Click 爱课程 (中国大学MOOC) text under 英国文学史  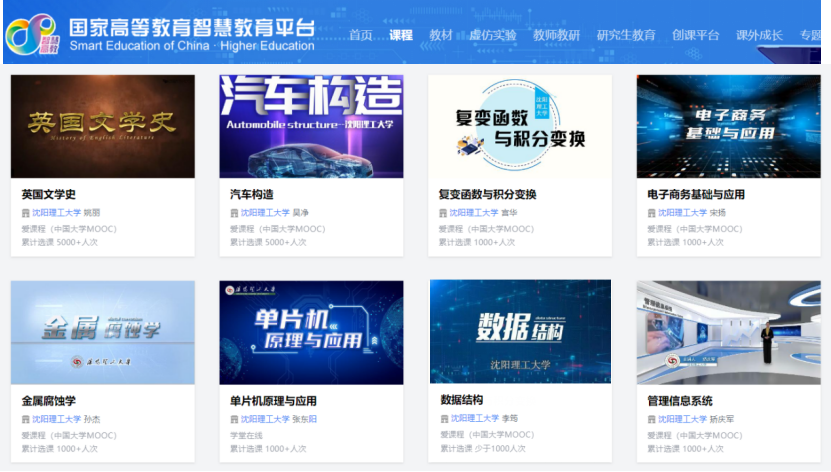69,229
